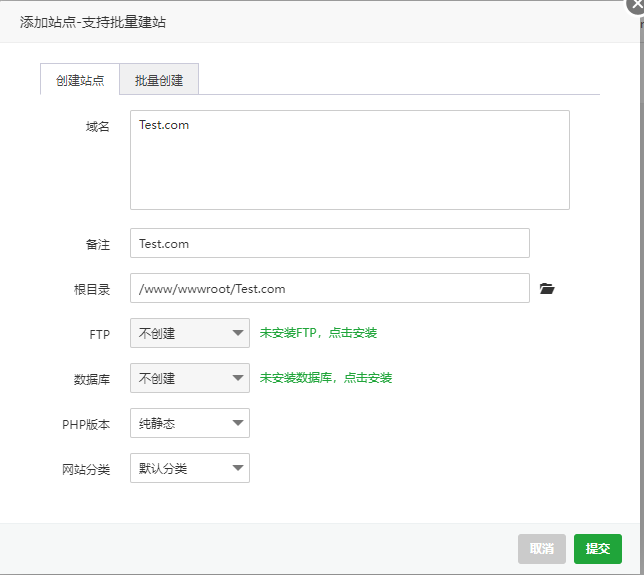Click the dialog title 添加站点-支持批量建站
The height and width of the screenshot is (575, 644).
[x=93, y=21]
